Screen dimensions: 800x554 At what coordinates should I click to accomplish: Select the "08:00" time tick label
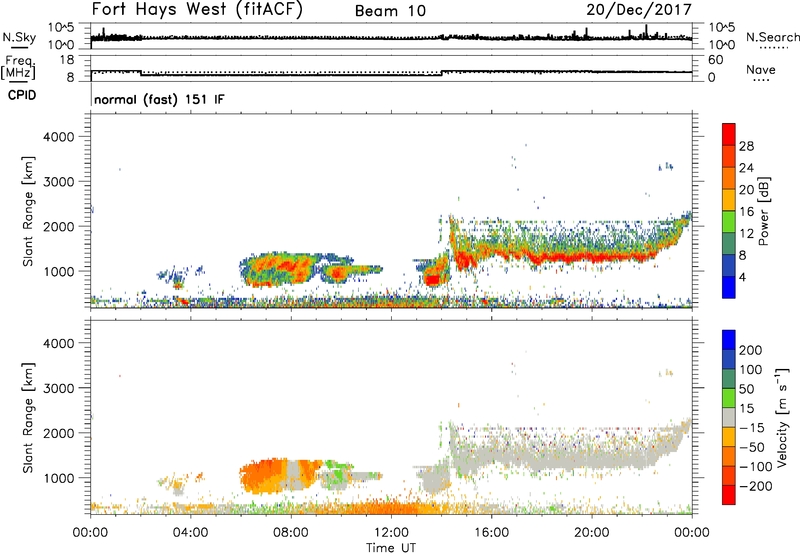click(x=291, y=533)
